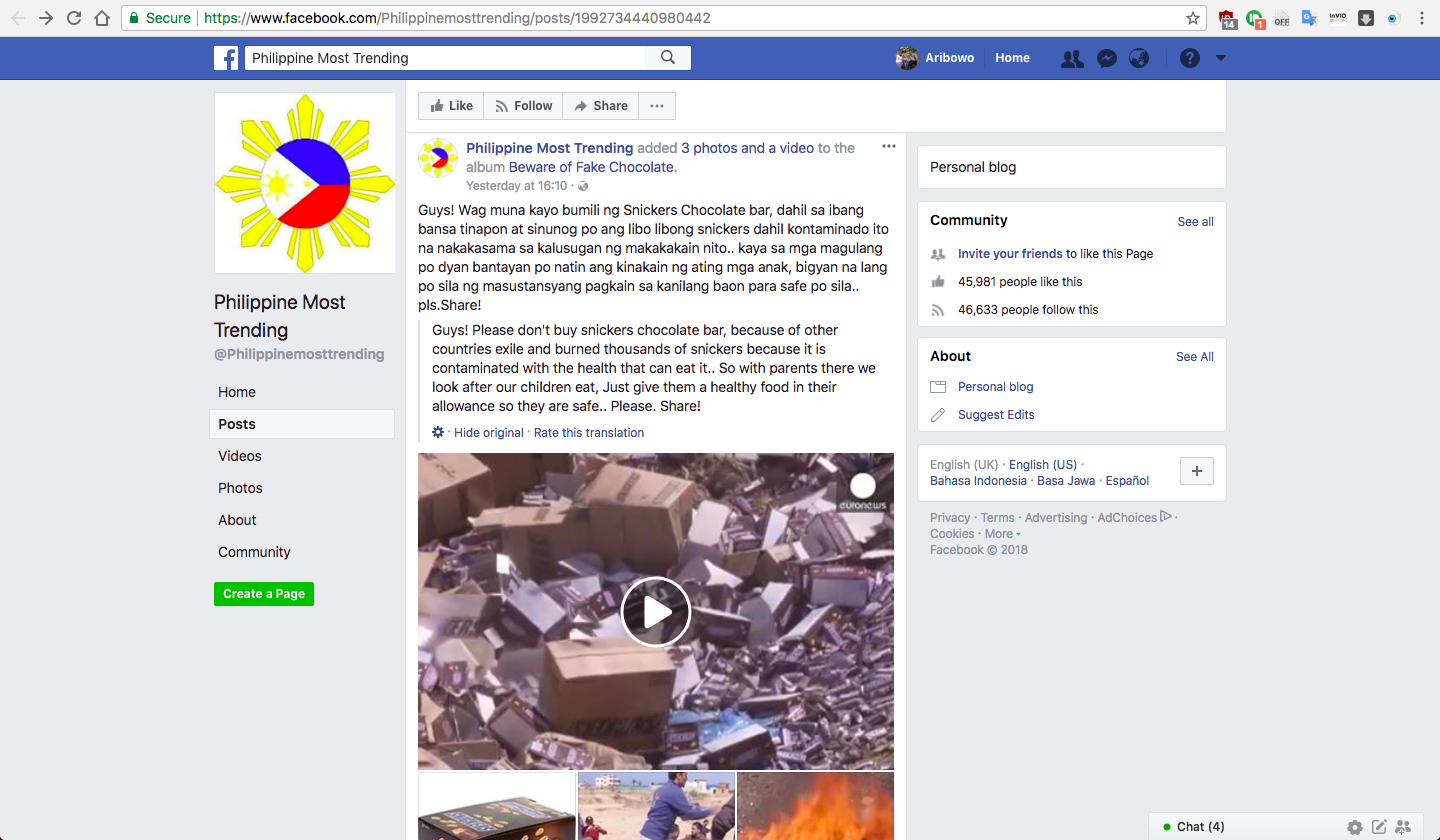
Task: Select Photos in the page sidebar
Action: [240, 488]
